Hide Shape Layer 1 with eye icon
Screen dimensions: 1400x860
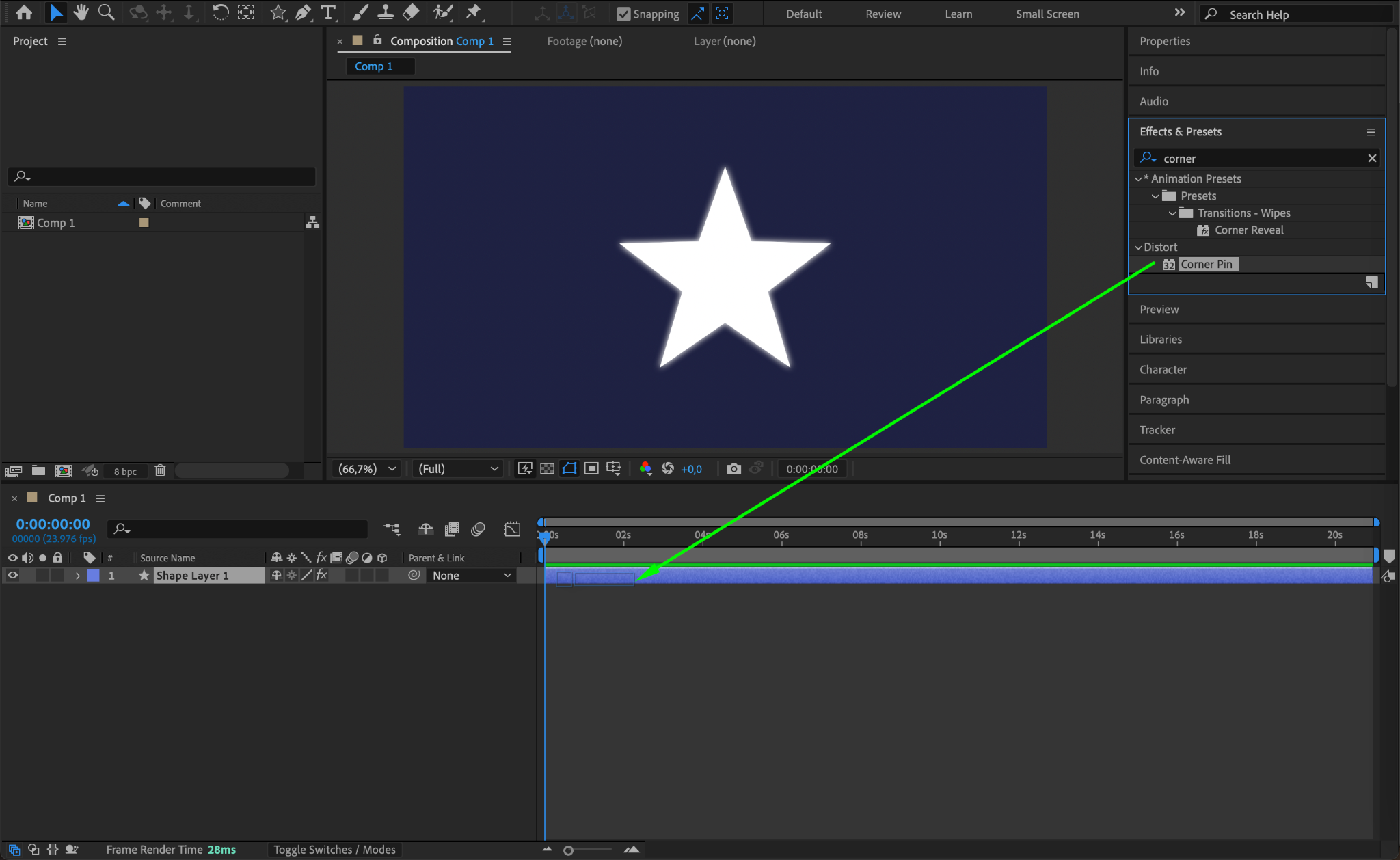point(12,576)
